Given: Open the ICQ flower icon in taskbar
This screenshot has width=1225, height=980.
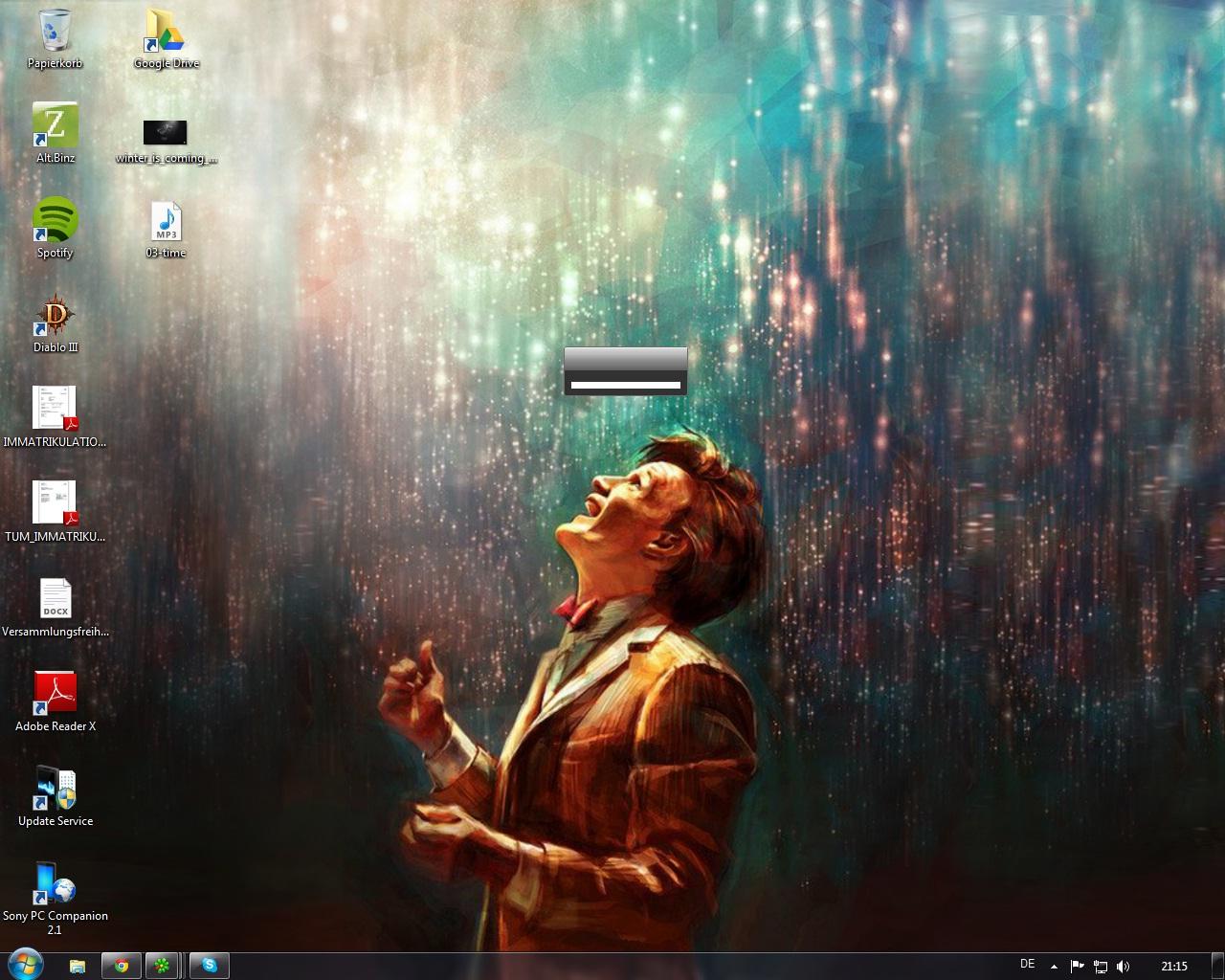Looking at the screenshot, I should [164, 967].
